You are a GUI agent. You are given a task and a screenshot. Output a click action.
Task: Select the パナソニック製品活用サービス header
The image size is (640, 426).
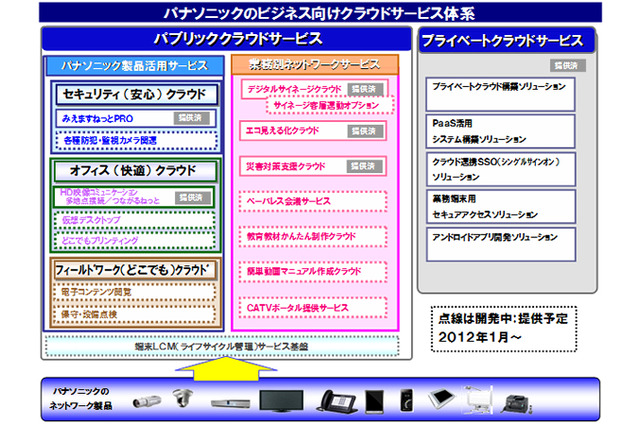(x=135, y=66)
